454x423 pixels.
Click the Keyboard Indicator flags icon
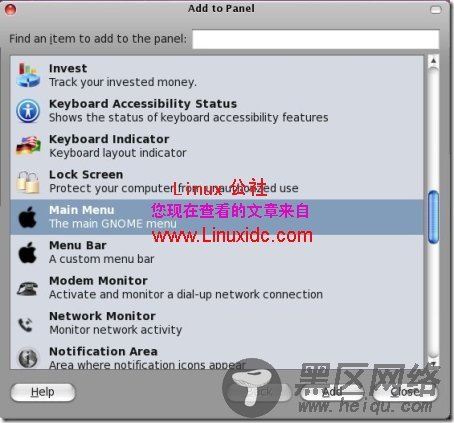click(28, 145)
